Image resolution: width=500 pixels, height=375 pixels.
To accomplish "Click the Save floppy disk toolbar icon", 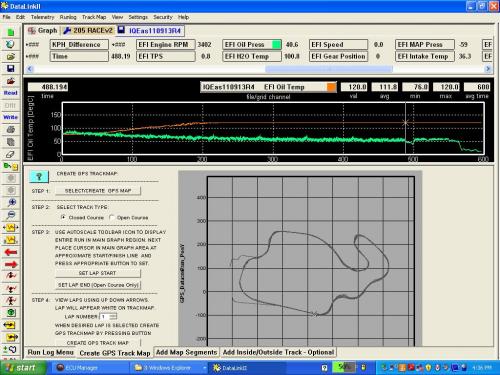I will pos(11,69).
